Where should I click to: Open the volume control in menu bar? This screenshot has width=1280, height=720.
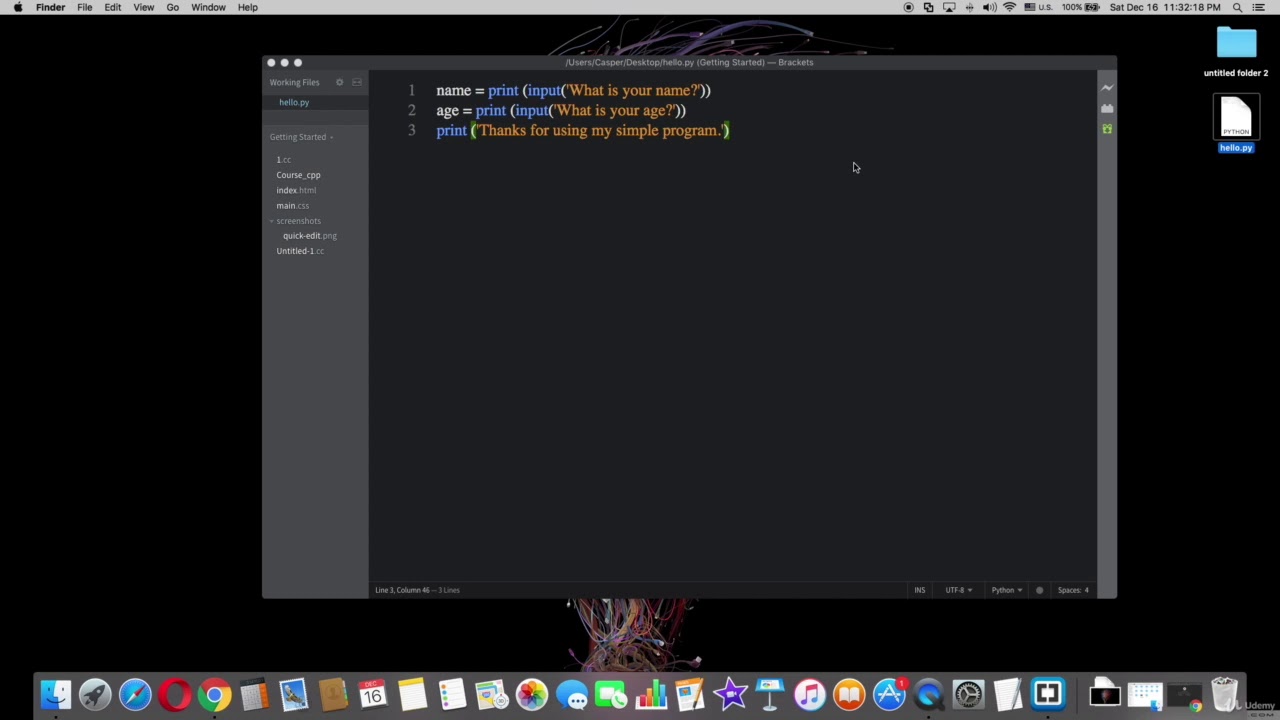pos(989,7)
